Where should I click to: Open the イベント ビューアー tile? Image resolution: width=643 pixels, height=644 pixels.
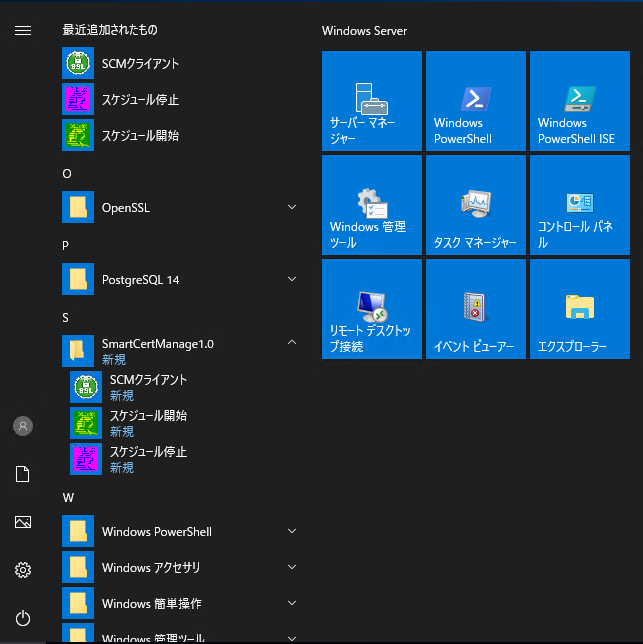[x=476, y=309]
